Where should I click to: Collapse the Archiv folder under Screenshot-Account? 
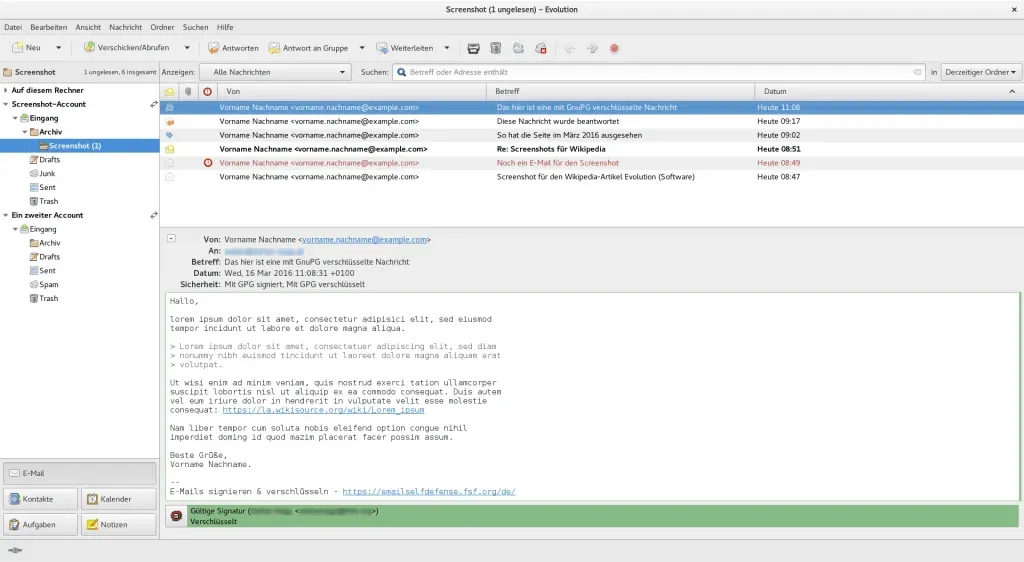(x=25, y=132)
